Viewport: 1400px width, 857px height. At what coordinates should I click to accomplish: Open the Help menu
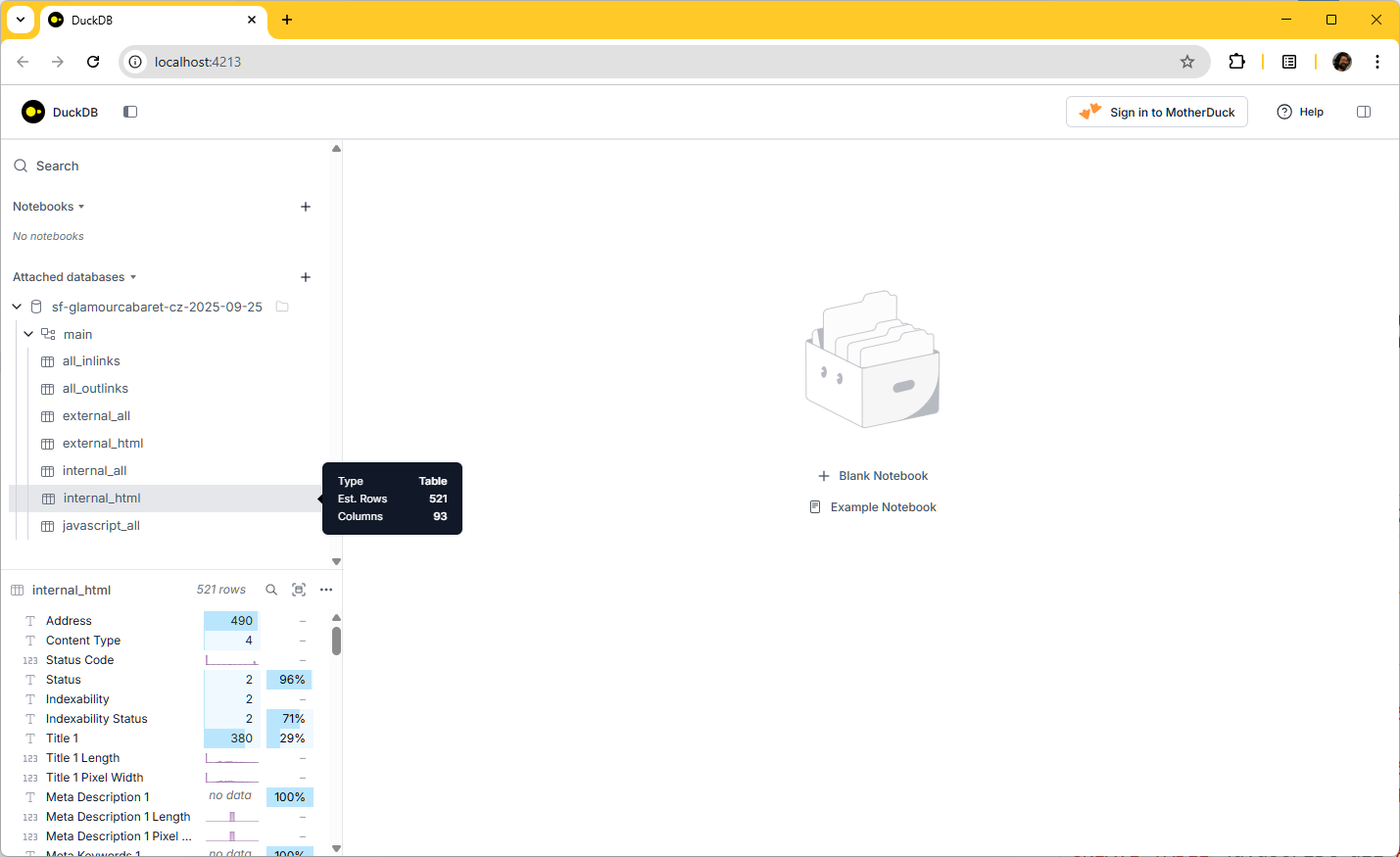click(x=1300, y=112)
